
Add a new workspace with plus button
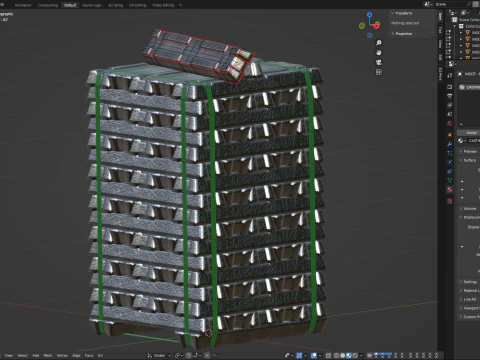[x=180, y=5]
